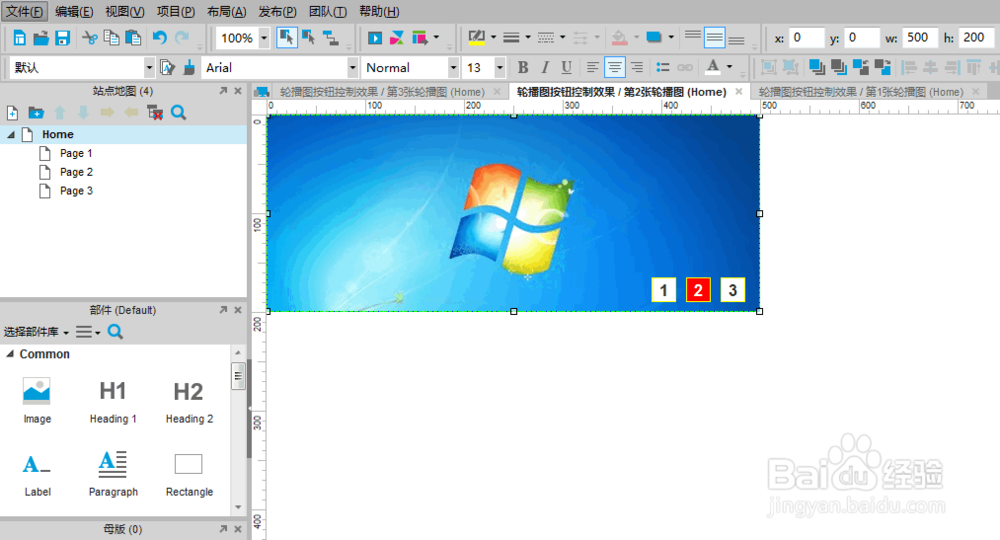
Task: Bring the widget to front
Action: [x=816, y=67]
